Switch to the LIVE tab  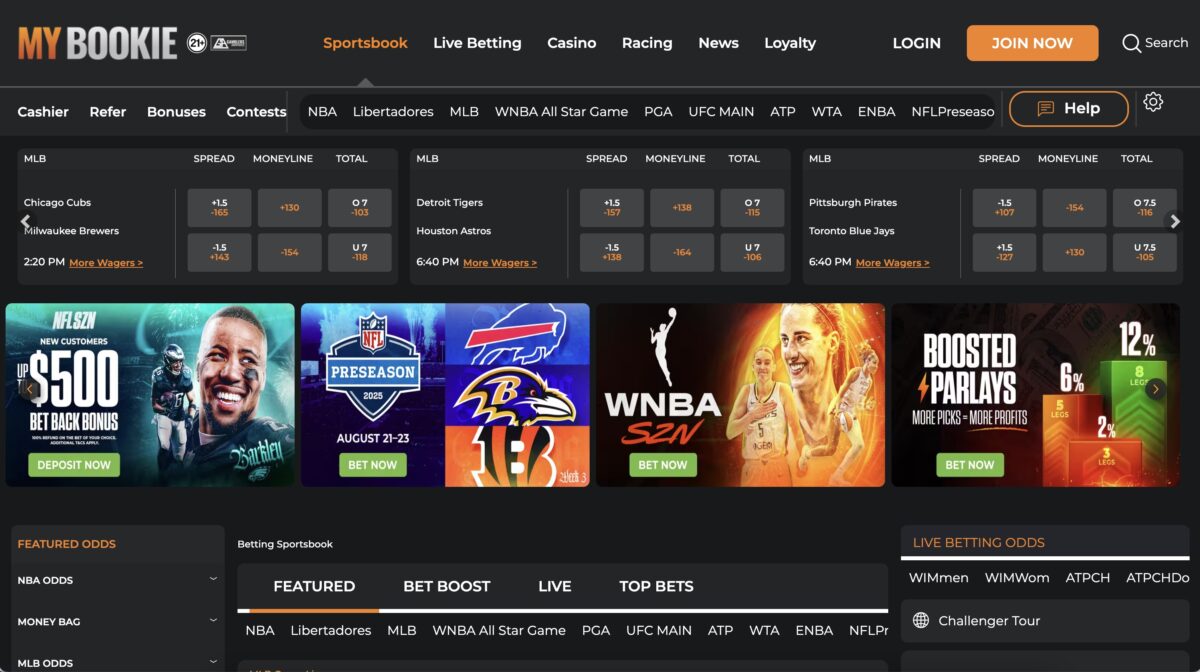point(555,587)
